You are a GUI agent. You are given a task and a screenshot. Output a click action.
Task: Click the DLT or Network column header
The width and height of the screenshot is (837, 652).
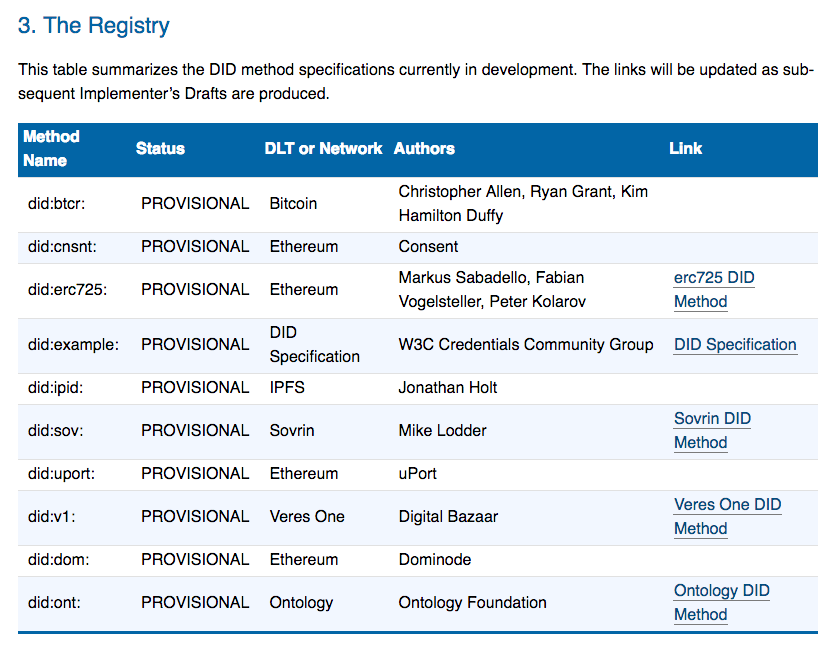[322, 148]
